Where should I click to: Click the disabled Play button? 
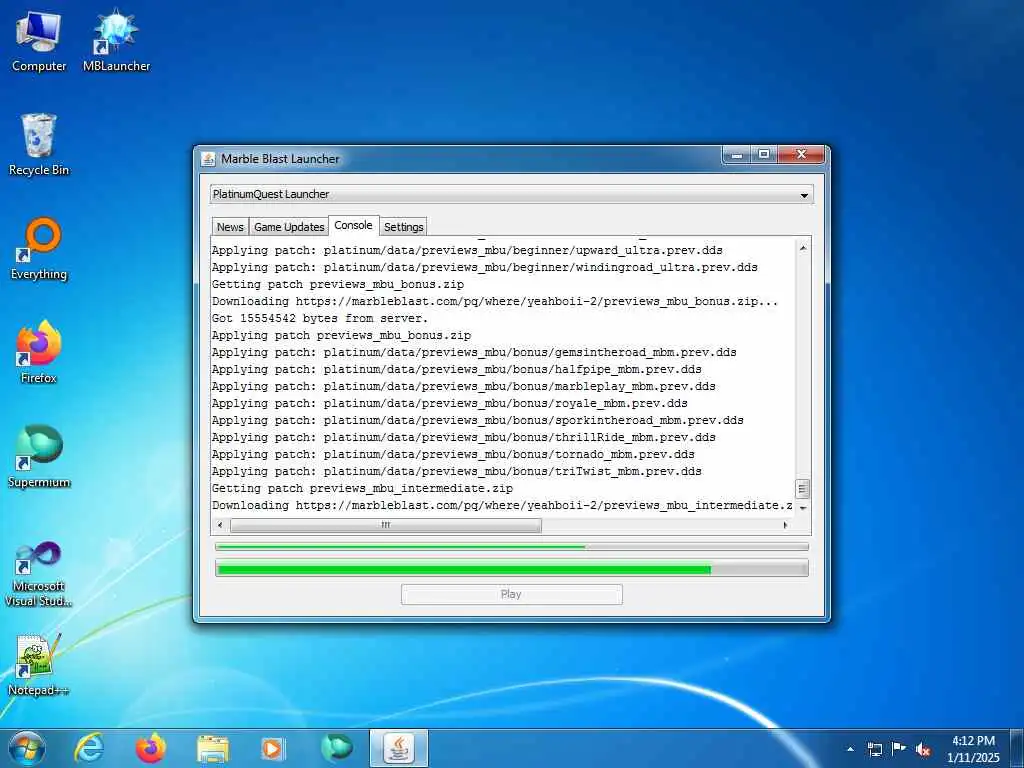pyautogui.click(x=511, y=594)
